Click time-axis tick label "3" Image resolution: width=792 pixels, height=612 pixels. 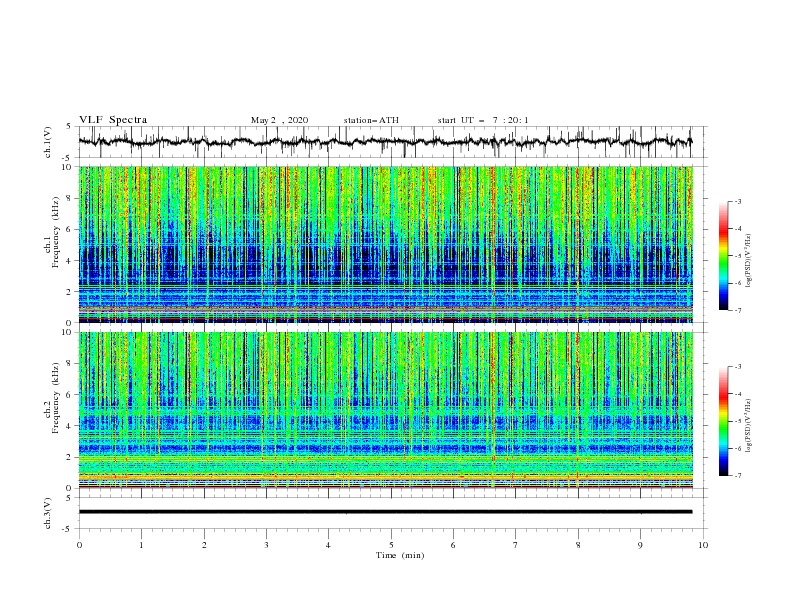[x=267, y=545]
